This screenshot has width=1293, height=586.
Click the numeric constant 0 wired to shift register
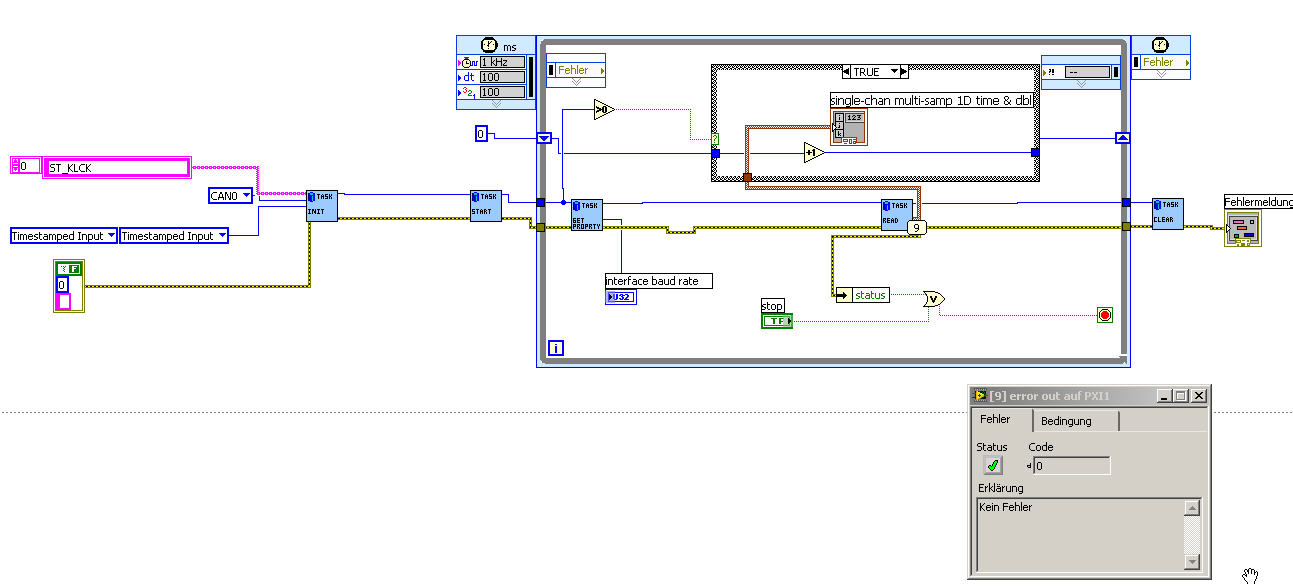[x=481, y=133]
